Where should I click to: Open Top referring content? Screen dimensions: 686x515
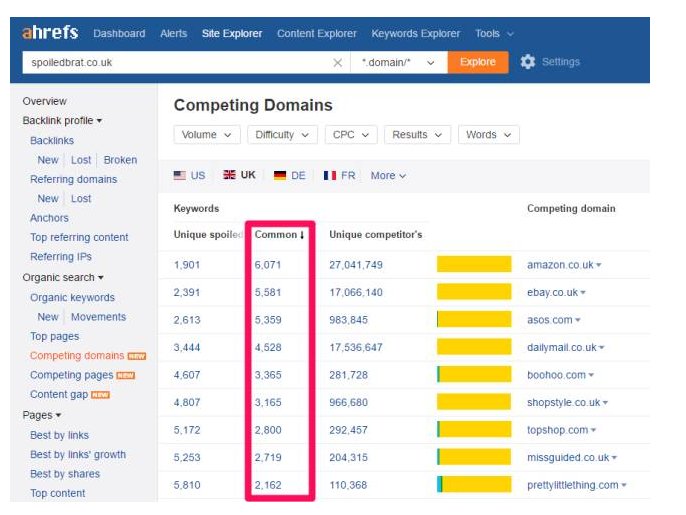[x=79, y=237]
